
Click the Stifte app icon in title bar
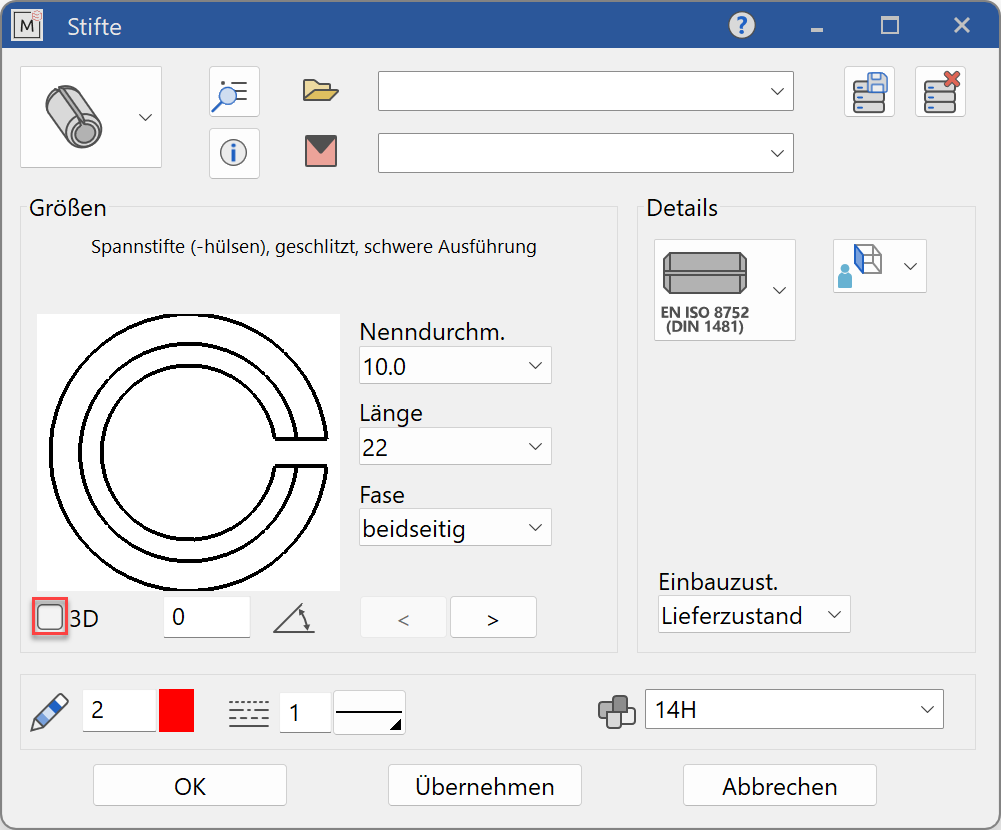point(27,25)
